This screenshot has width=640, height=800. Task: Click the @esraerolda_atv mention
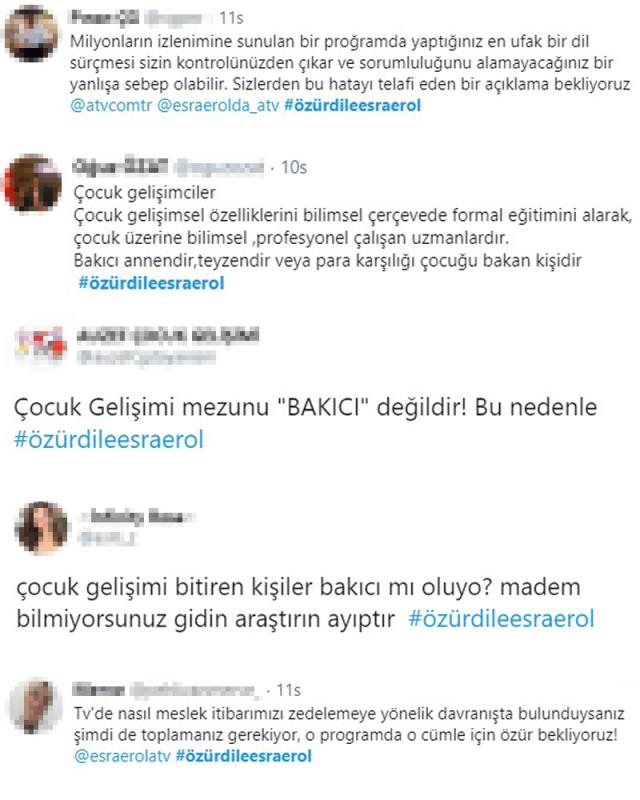pyautogui.click(x=218, y=106)
